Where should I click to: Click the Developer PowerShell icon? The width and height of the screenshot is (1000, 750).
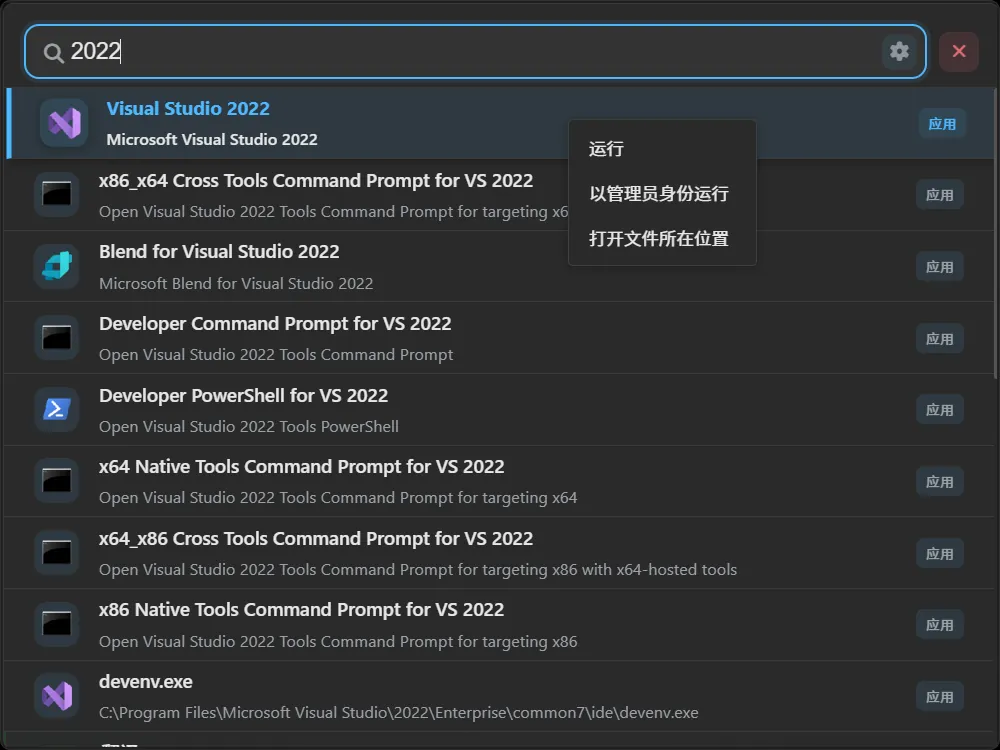(57, 409)
